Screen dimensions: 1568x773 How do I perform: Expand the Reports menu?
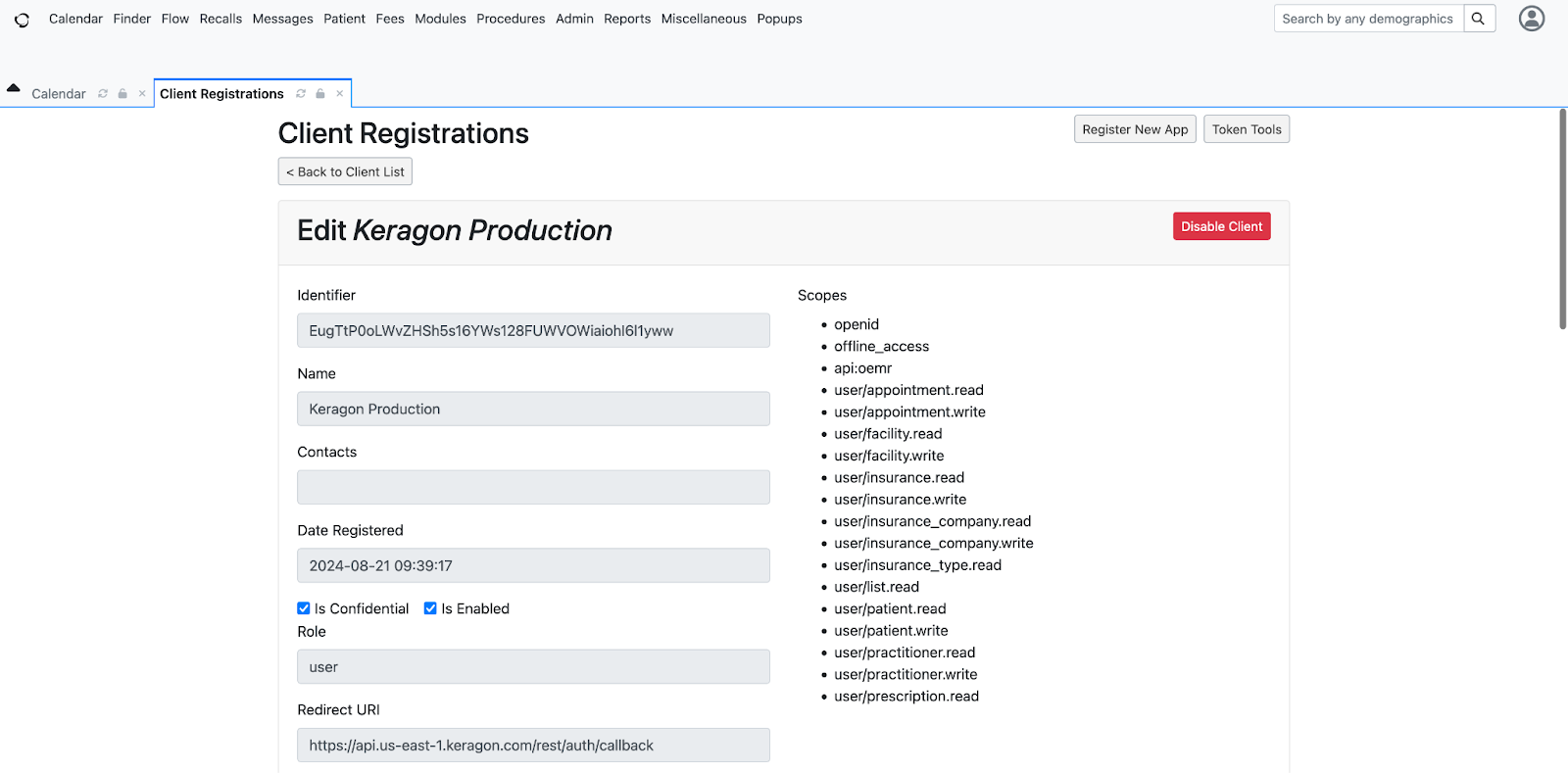(x=627, y=19)
